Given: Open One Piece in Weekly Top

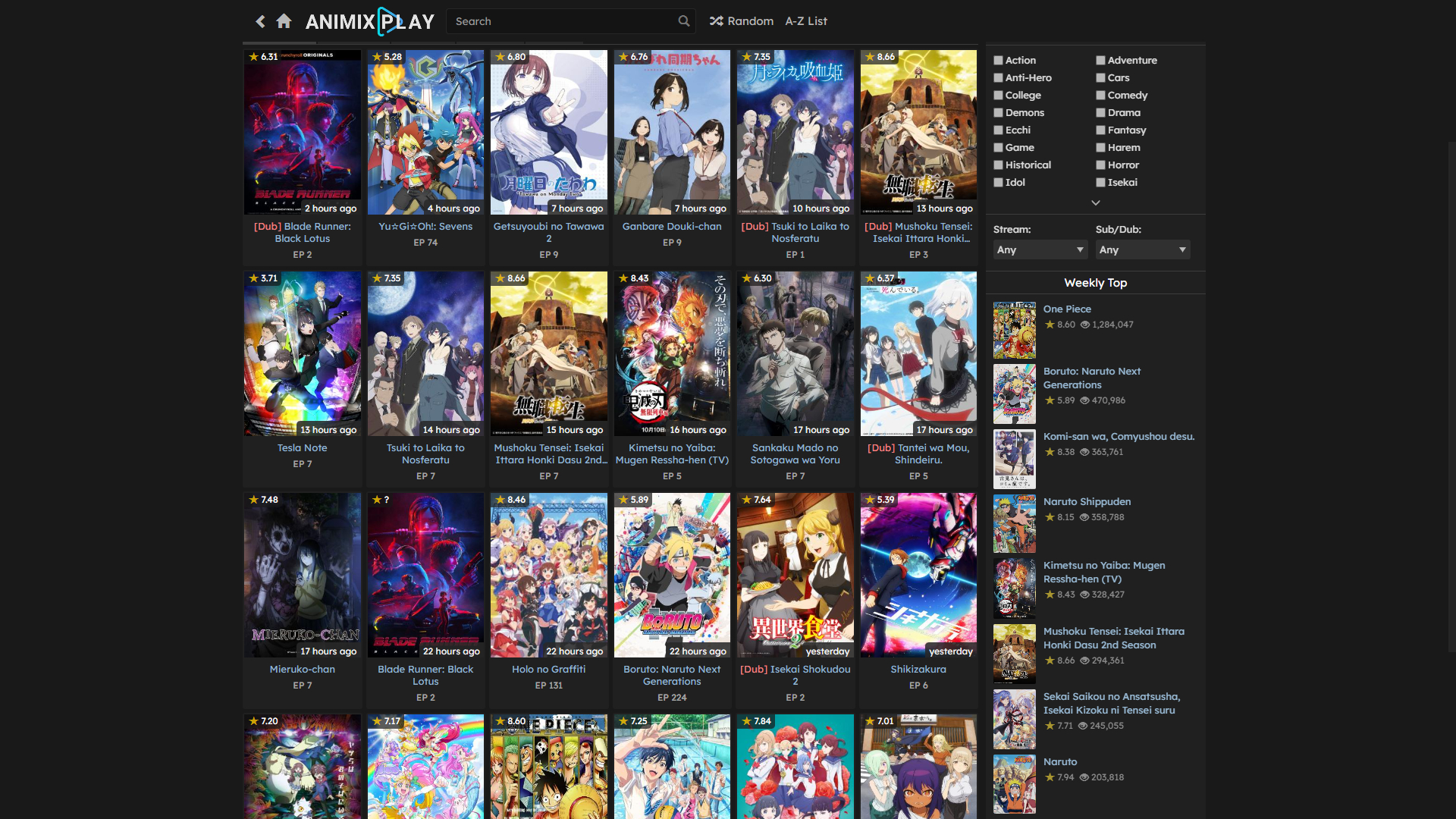Looking at the screenshot, I should click(x=1067, y=309).
